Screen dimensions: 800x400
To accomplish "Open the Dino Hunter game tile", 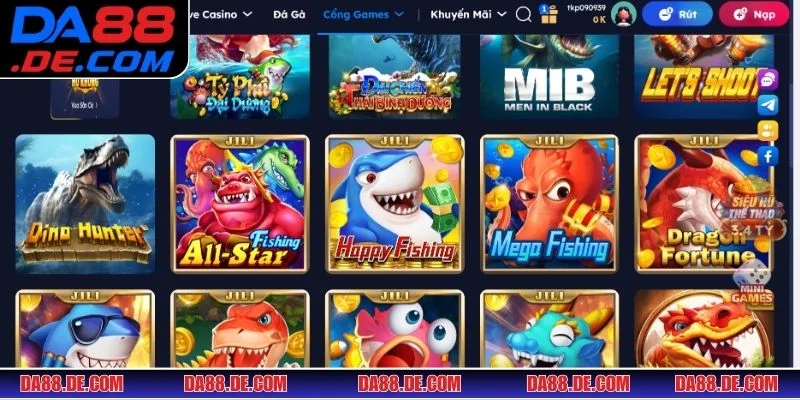I will (x=85, y=204).
